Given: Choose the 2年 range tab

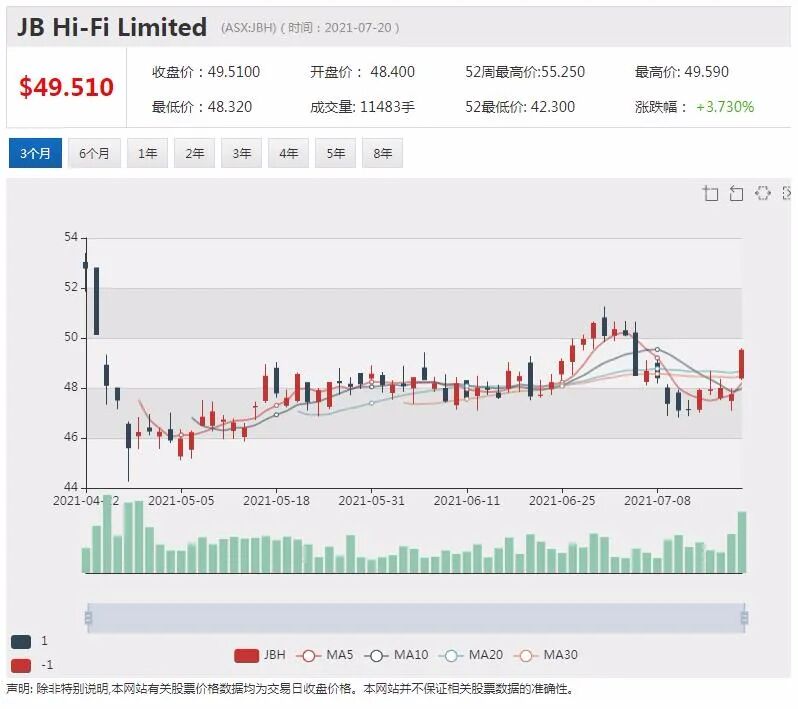Looking at the screenshot, I should click(x=194, y=153).
